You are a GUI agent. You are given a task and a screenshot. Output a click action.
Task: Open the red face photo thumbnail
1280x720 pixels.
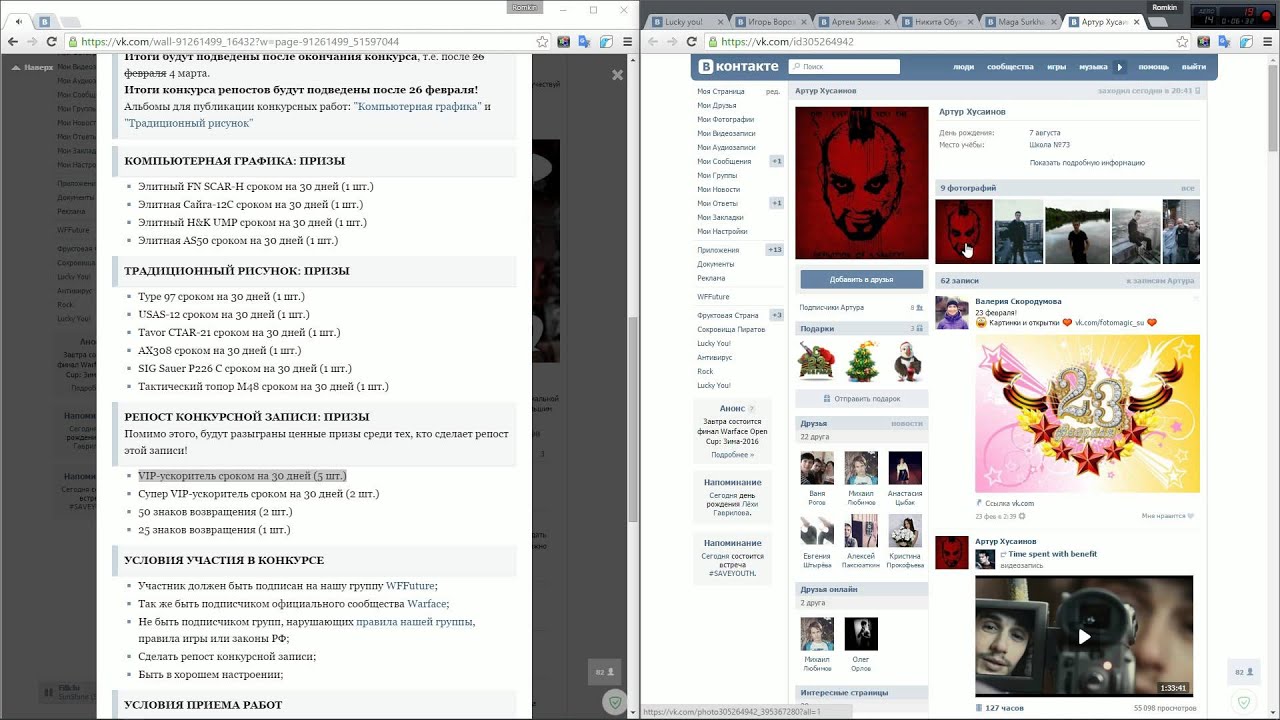coord(963,231)
